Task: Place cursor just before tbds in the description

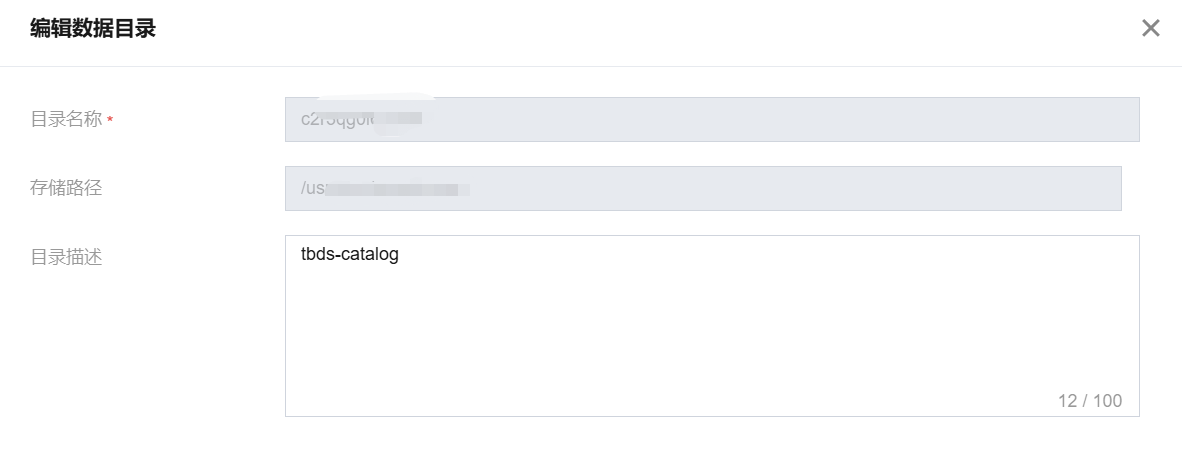Action: (x=301, y=254)
